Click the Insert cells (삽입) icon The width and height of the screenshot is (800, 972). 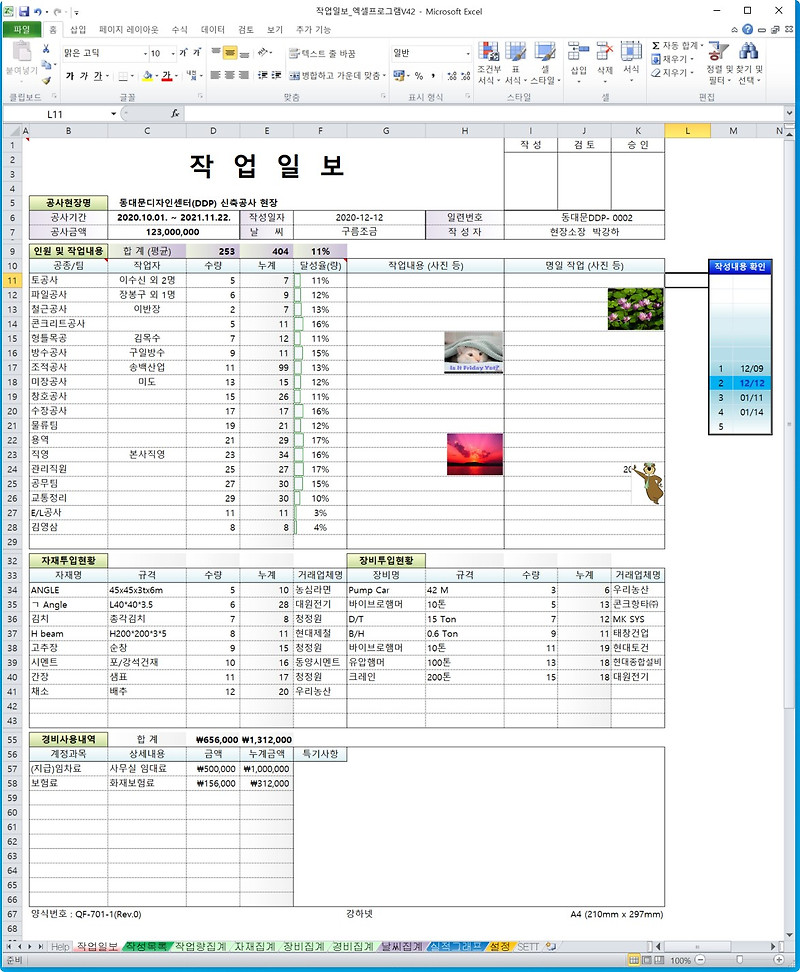pyautogui.click(x=578, y=52)
